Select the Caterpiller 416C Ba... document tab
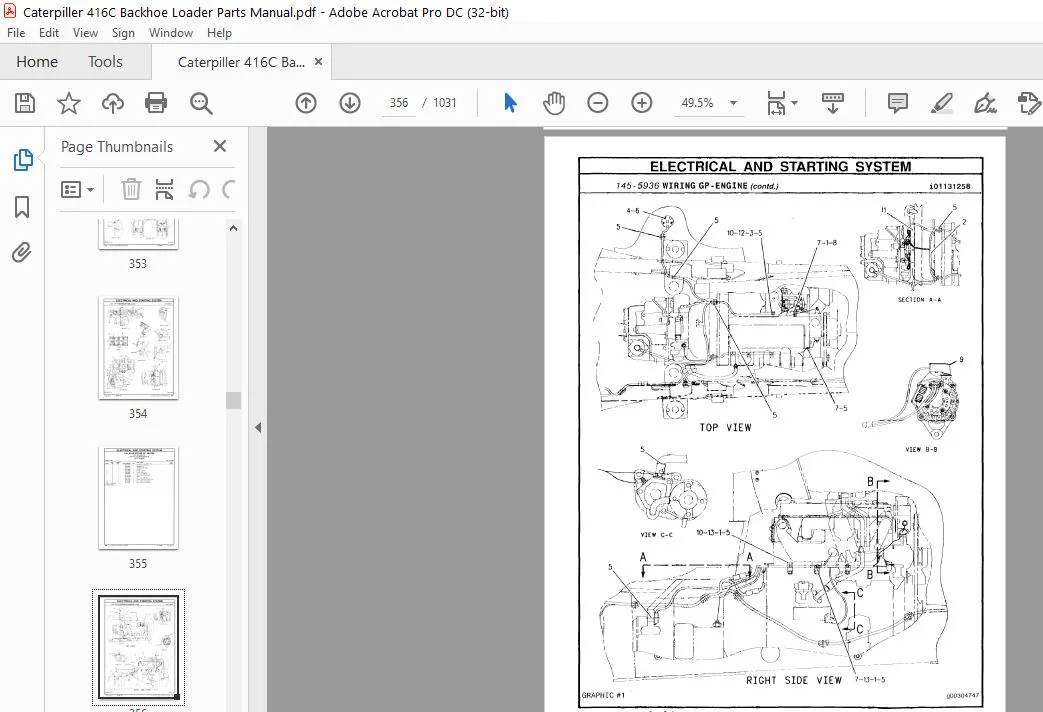The width and height of the screenshot is (1043, 712). [x=241, y=62]
